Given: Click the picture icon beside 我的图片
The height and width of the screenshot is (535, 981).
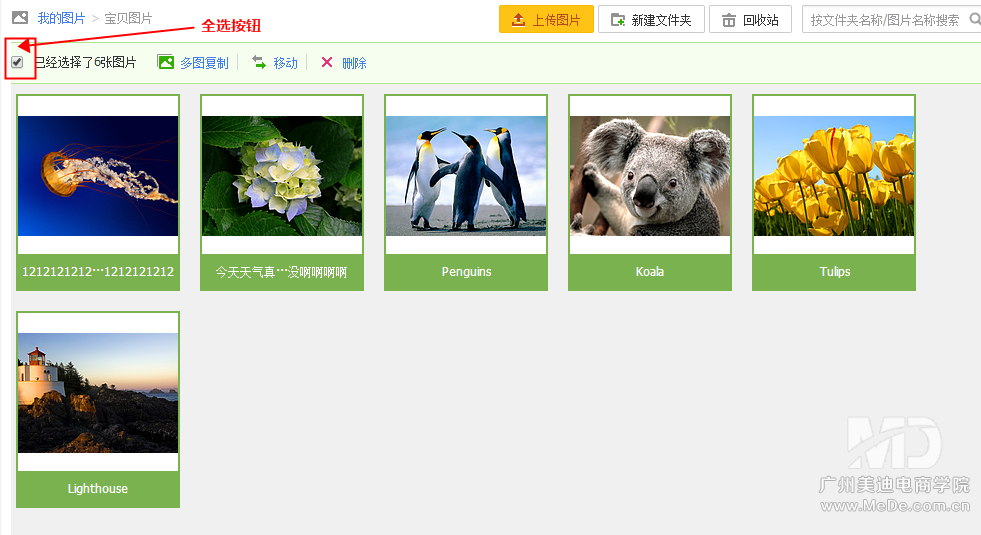Looking at the screenshot, I should point(20,18).
